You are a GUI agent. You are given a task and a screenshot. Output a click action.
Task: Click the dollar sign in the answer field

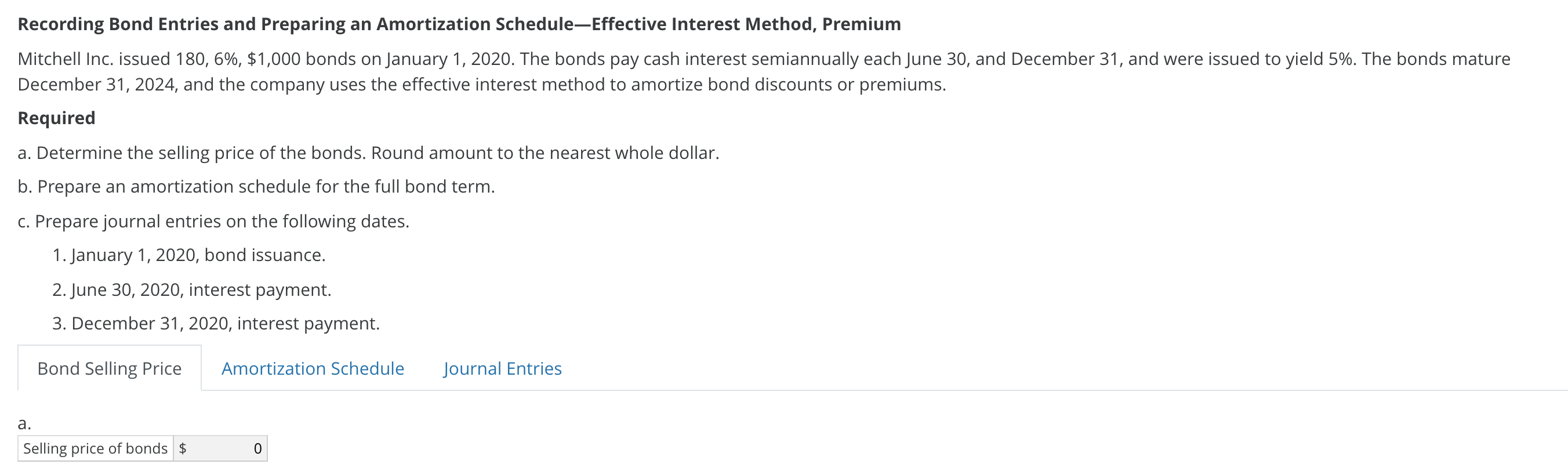(x=182, y=448)
